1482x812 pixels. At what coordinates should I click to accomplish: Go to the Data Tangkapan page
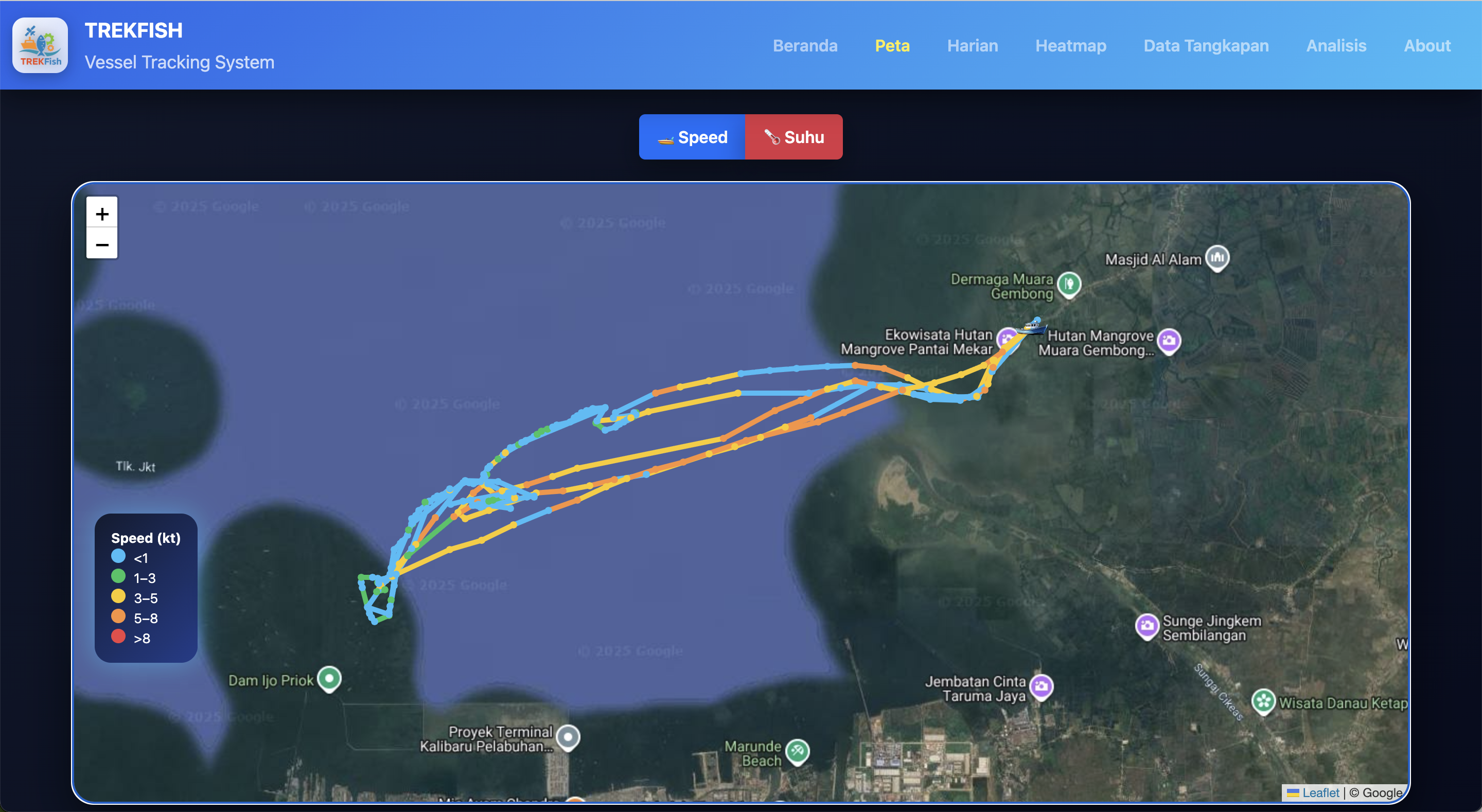[1206, 45]
